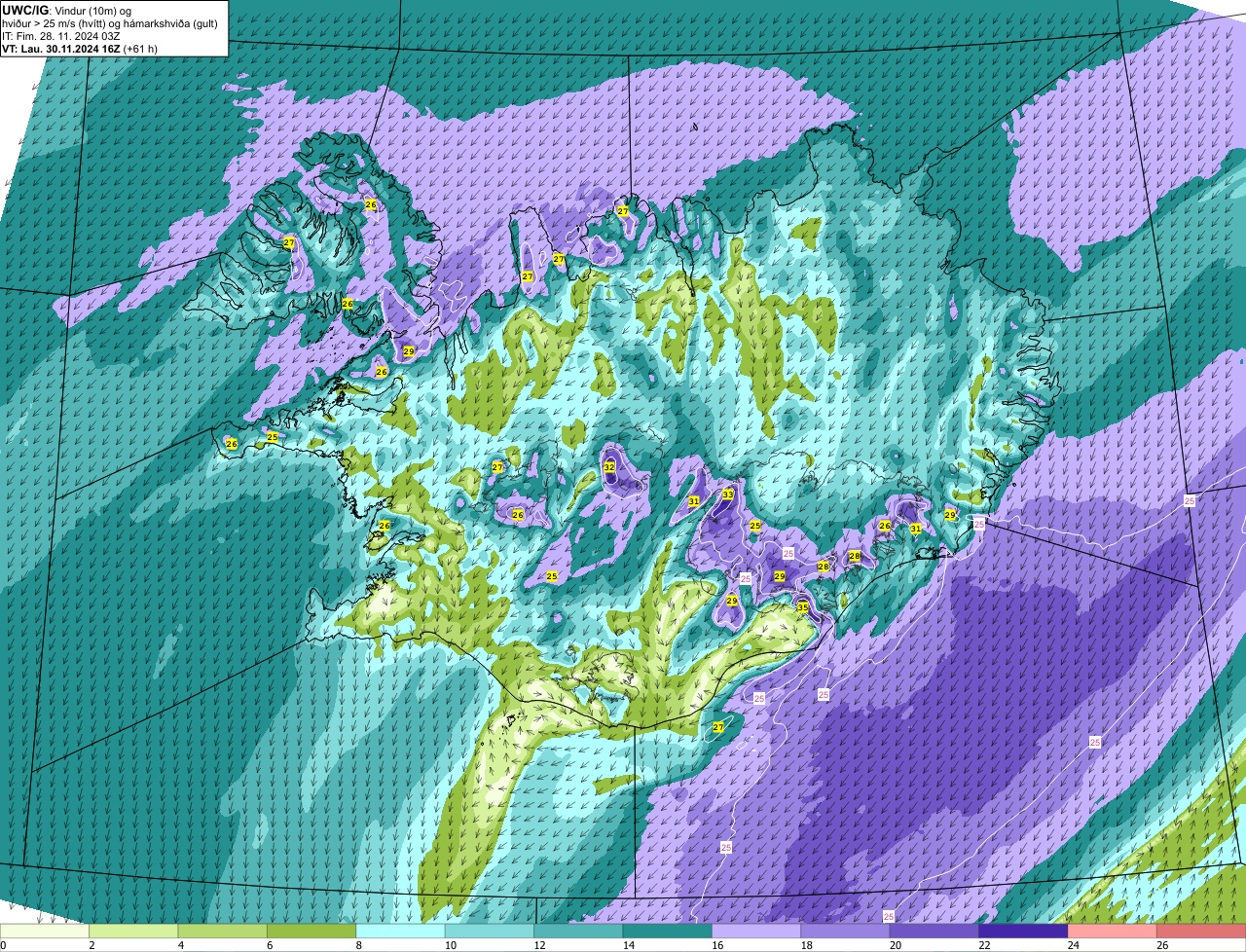Click the 'IT: Fim. 28. 11. 2024 03Z' line
The height and width of the screenshot is (952, 1246).
(x=60, y=36)
